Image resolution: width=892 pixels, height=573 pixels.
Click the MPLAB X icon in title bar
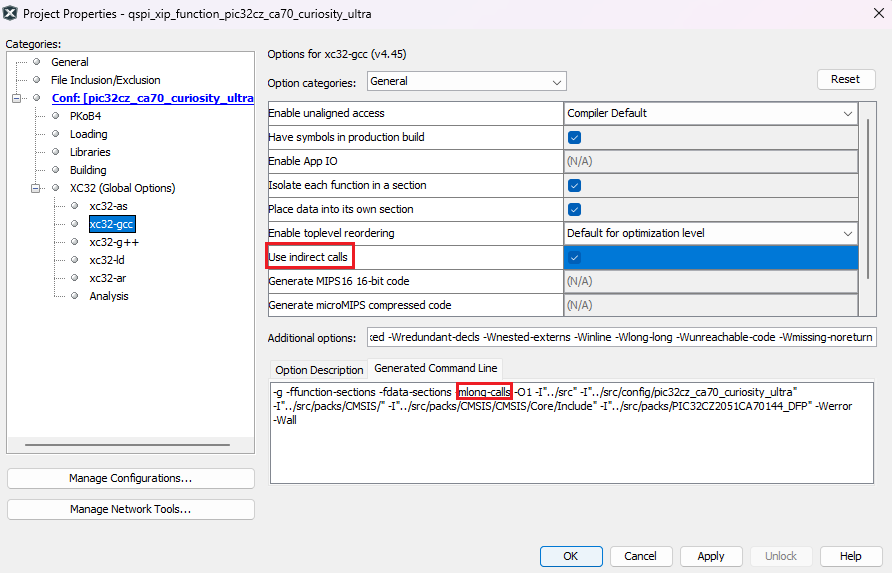(x=10, y=13)
